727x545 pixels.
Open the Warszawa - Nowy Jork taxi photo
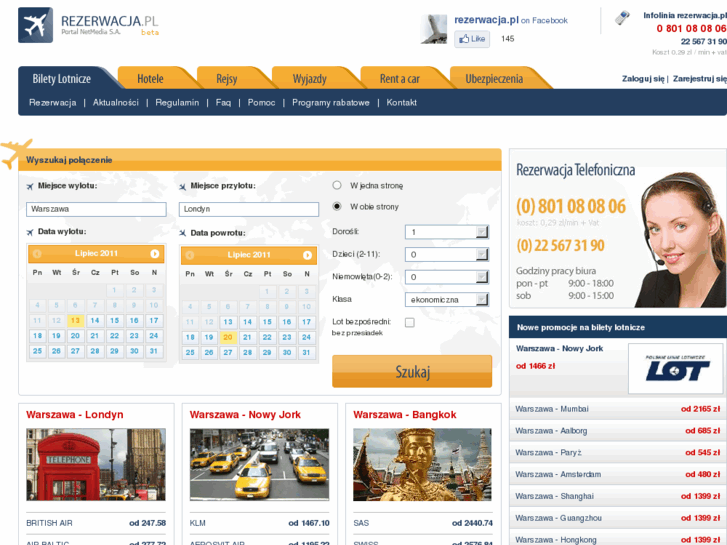[259, 465]
